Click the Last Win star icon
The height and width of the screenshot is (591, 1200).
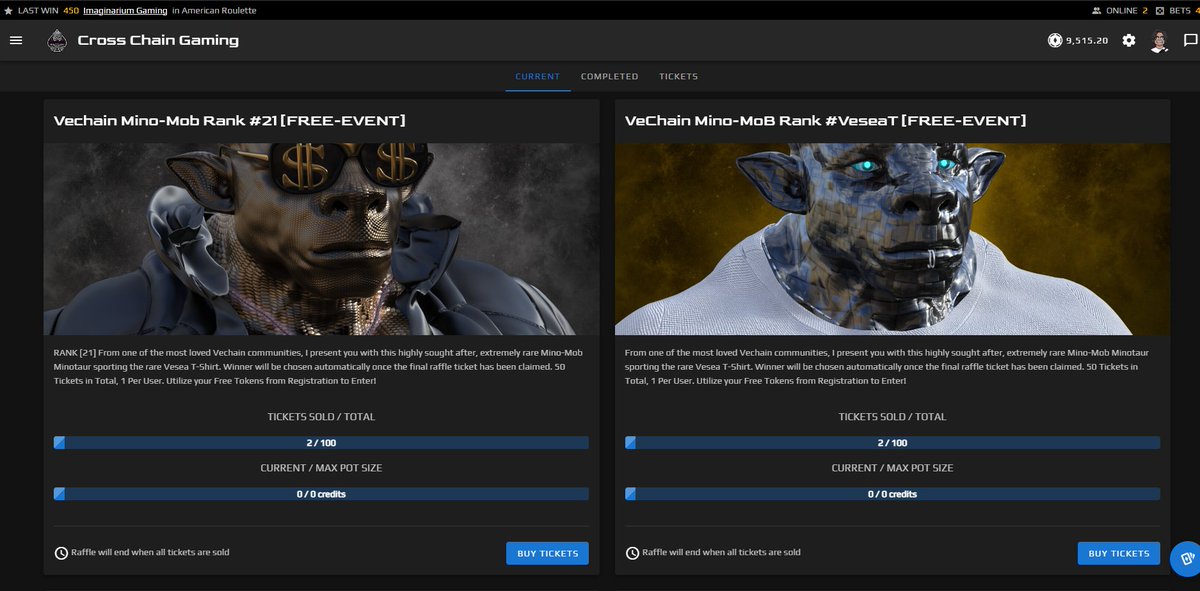tap(8, 10)
